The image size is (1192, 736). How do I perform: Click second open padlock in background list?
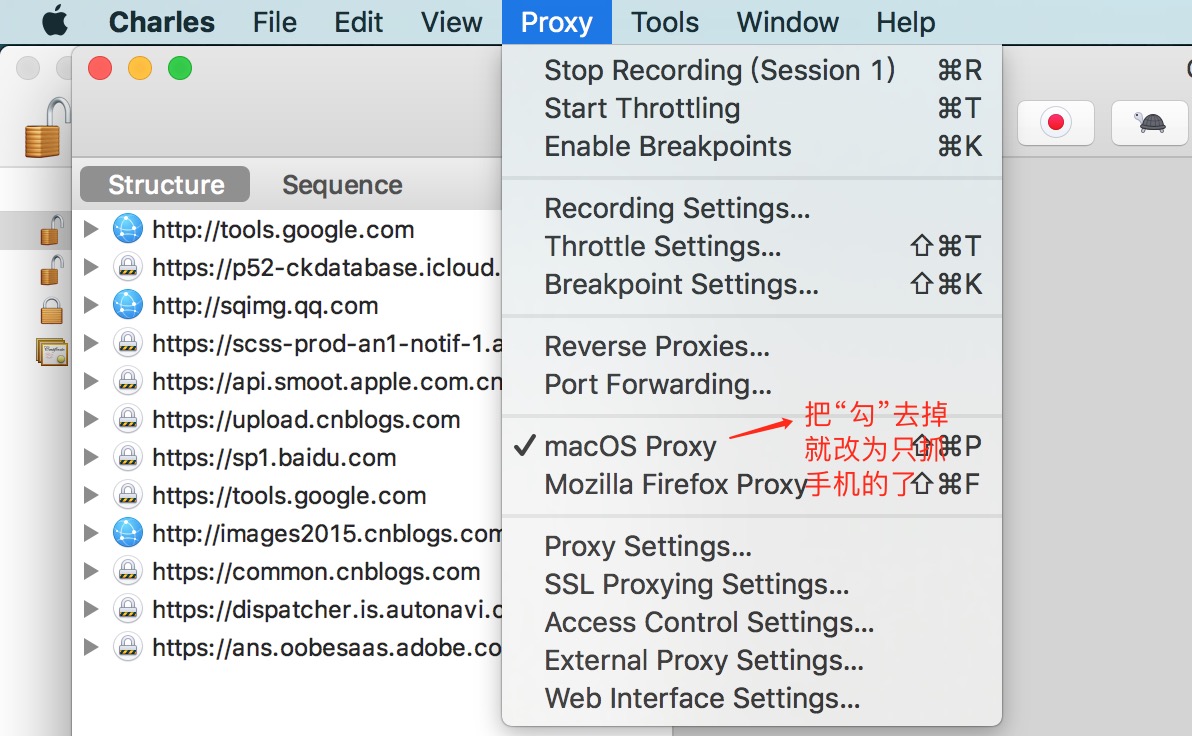(x=50, y=270)
